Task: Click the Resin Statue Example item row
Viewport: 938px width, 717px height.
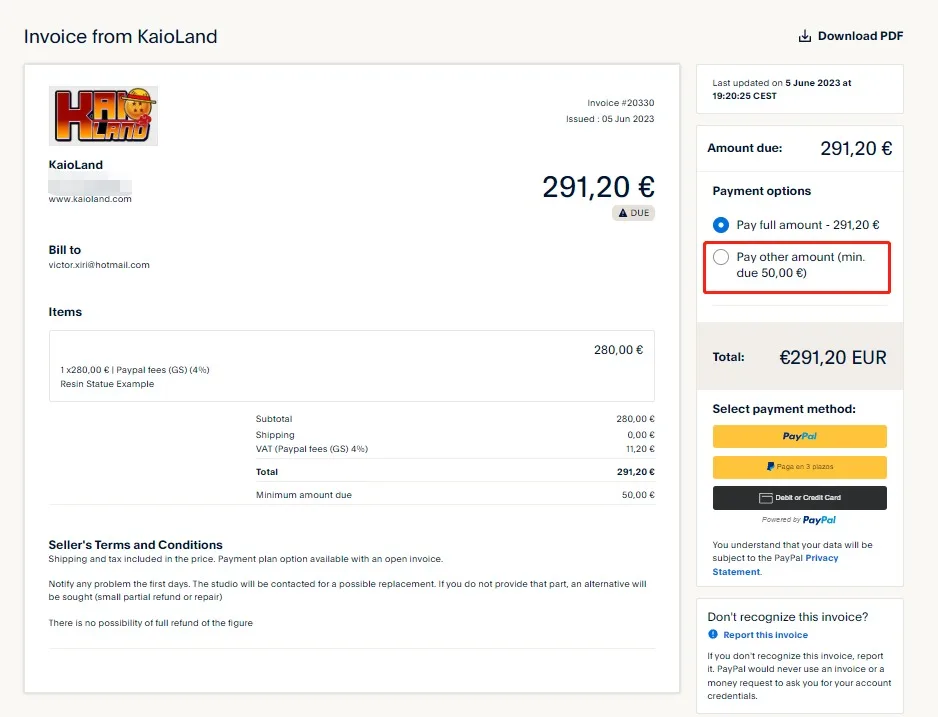Action: tap(107, 384)
